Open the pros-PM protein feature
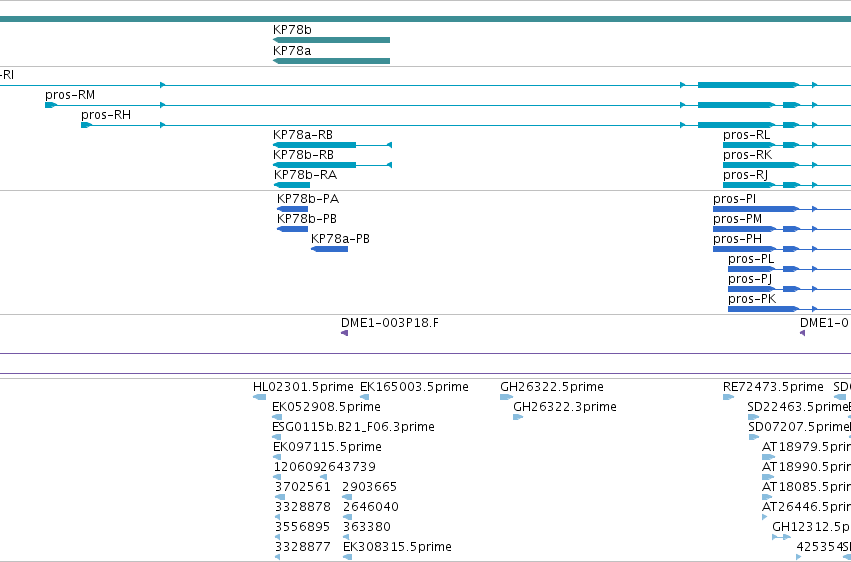The image size is (851, 562). point(782,229)
